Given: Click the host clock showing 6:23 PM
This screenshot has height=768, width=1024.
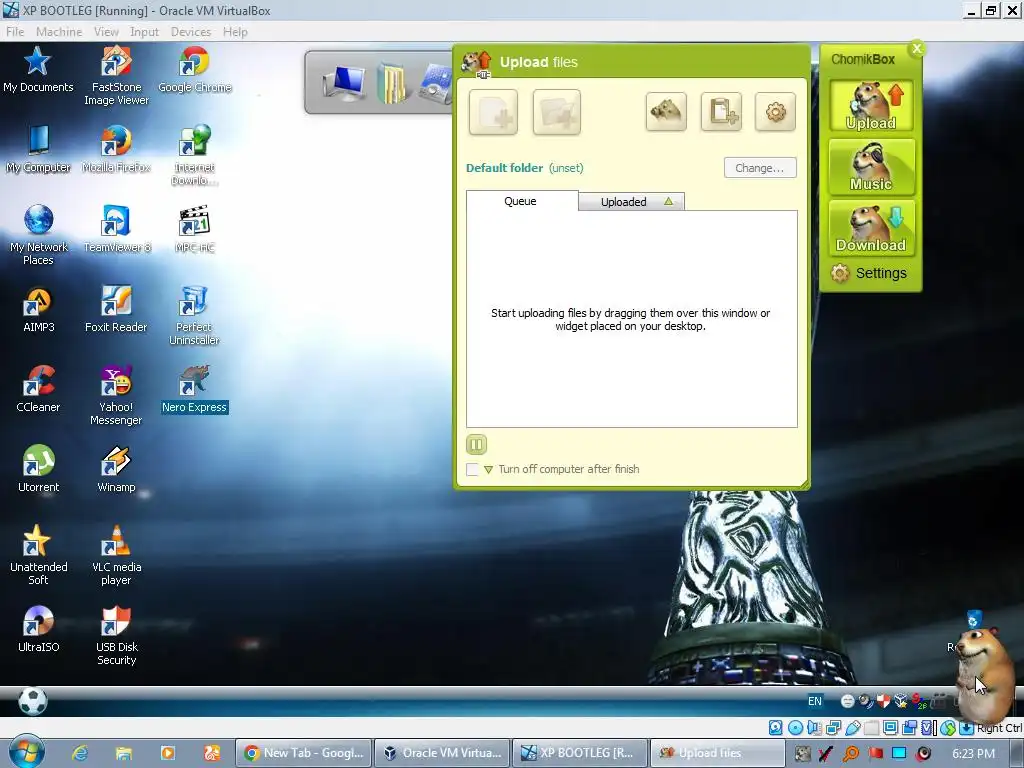Looking at the screenshot, I should click(973, 754).
